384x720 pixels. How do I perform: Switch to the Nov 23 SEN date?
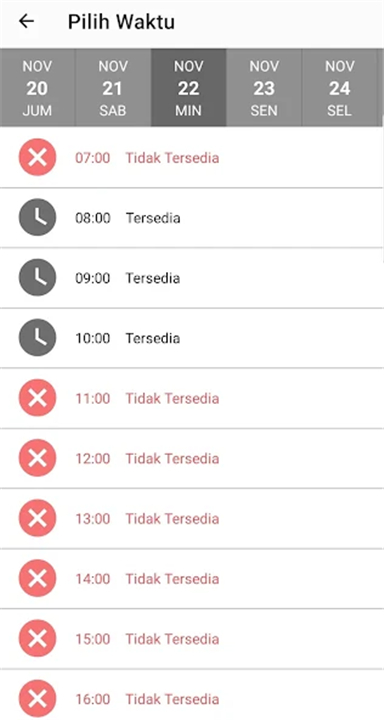coord(264,87)
